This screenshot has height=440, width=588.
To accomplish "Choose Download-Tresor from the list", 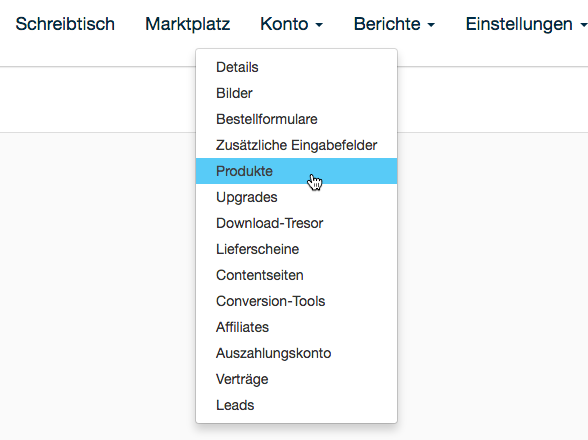I will tap(296, 223).
